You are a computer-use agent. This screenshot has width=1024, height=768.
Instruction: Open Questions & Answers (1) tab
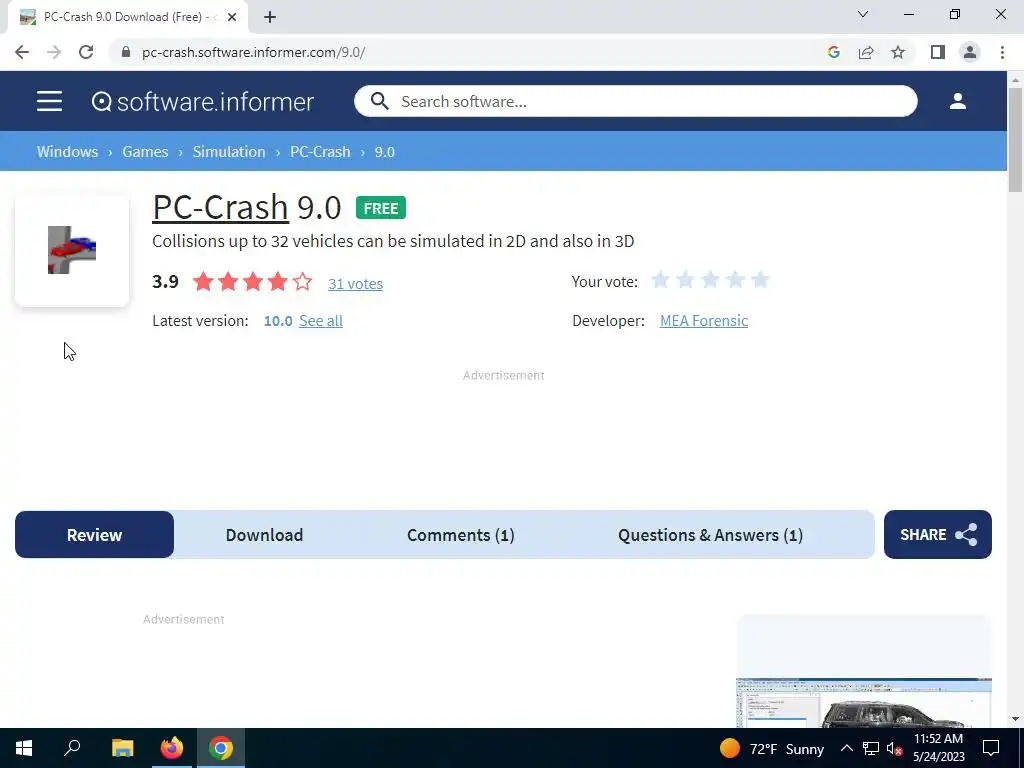[711, 535]
